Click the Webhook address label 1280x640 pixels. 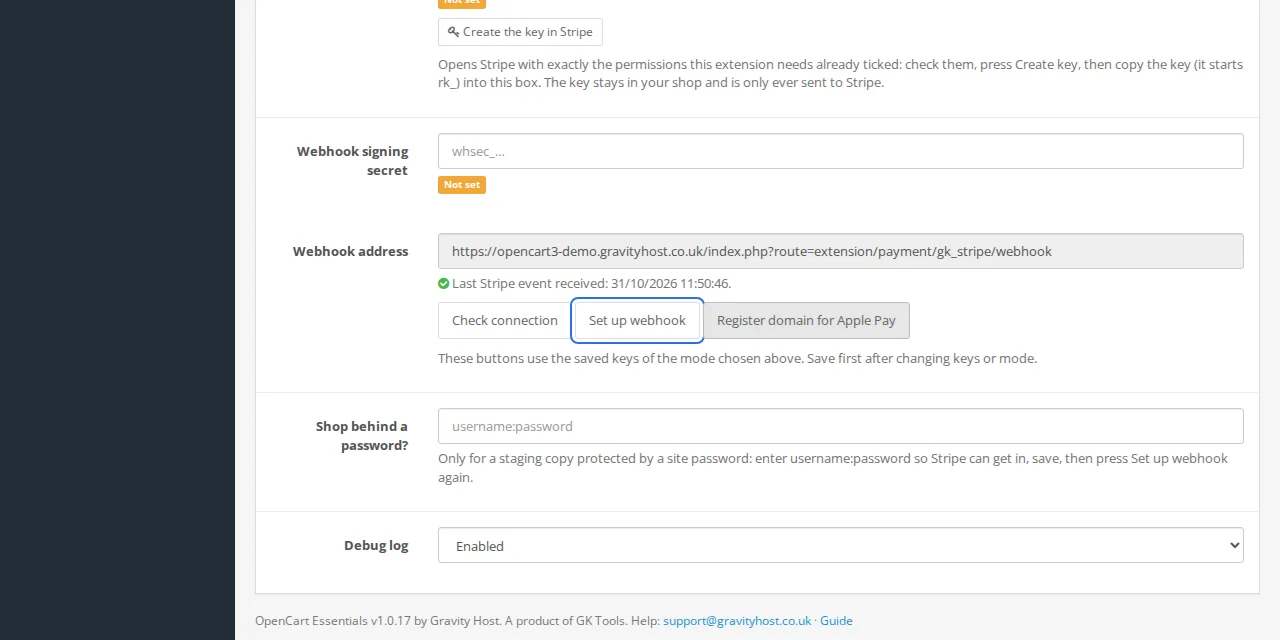pos(350,251)
